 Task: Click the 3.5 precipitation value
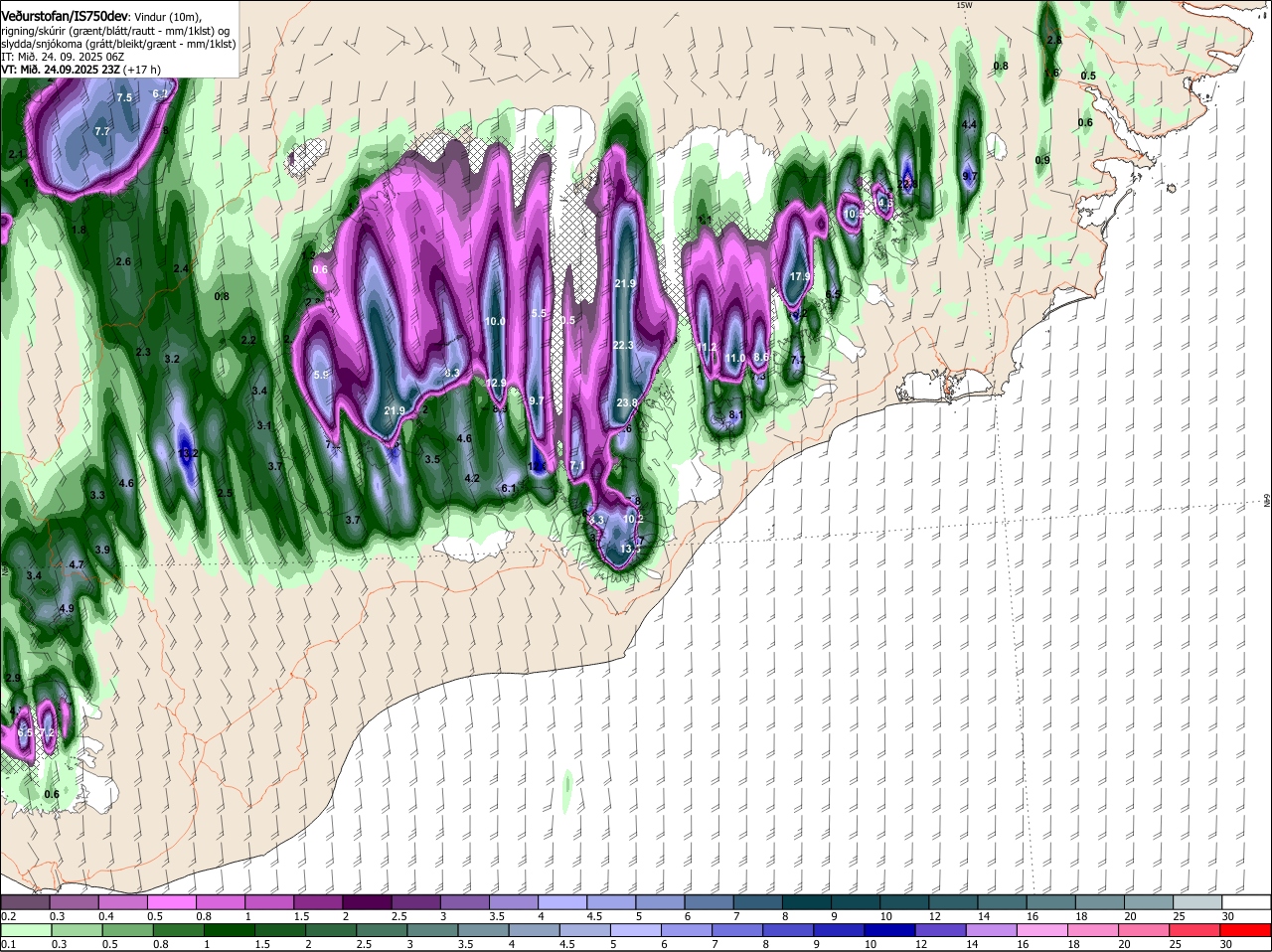click(x=432, y=459)
